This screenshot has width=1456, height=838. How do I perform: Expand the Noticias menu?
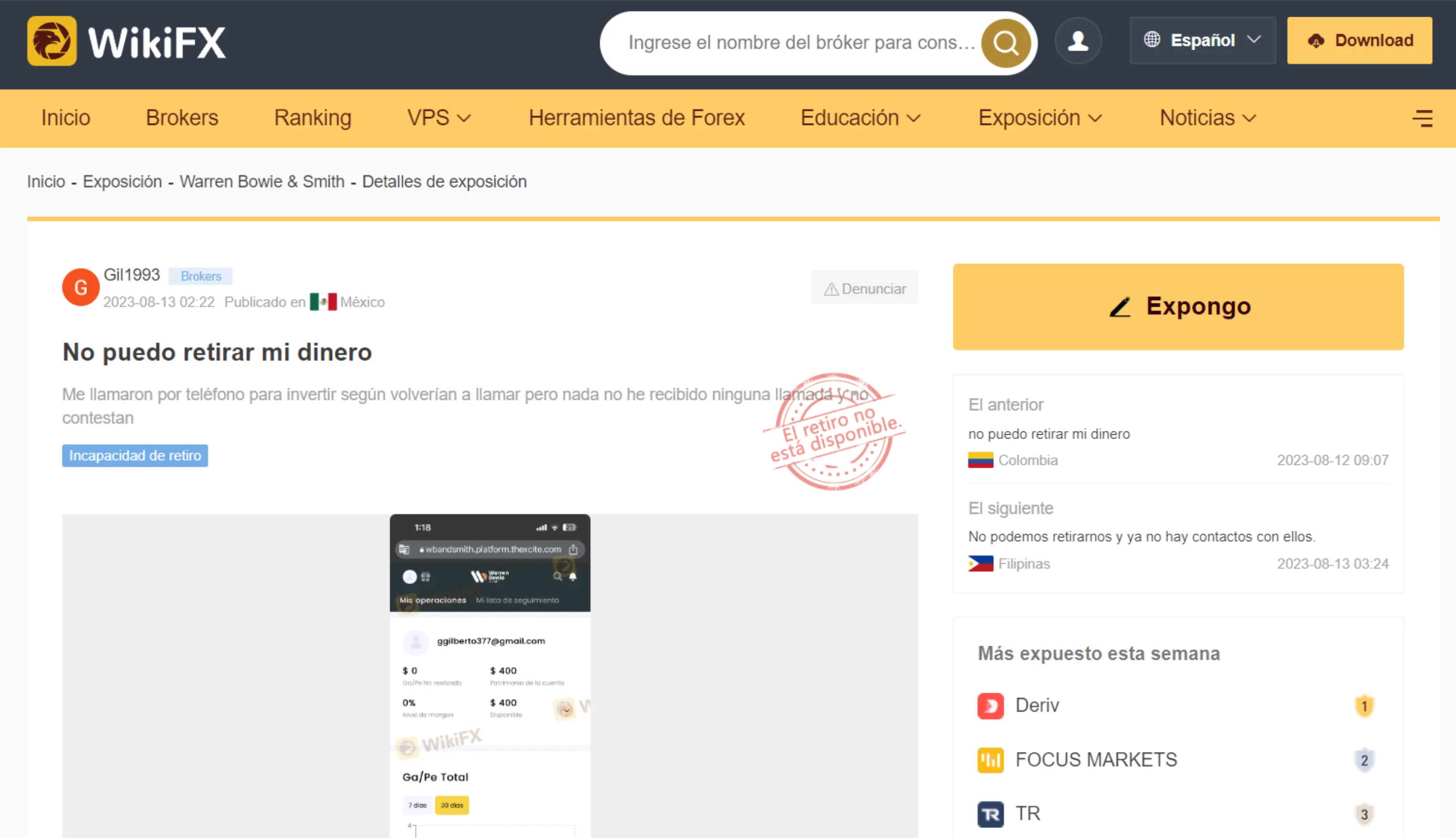(x=1208, y=118)
